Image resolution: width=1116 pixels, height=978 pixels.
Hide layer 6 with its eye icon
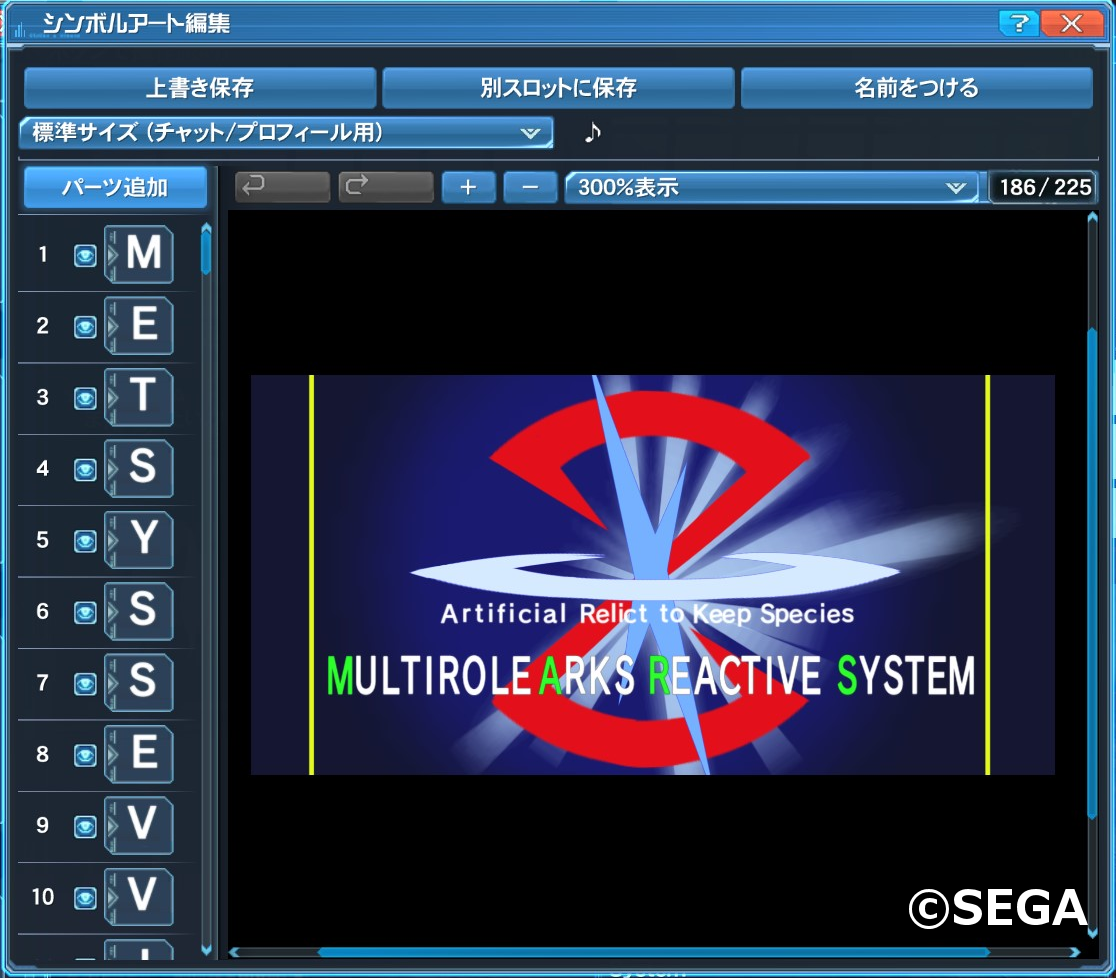pyautogui.click(x=85, y=613)
